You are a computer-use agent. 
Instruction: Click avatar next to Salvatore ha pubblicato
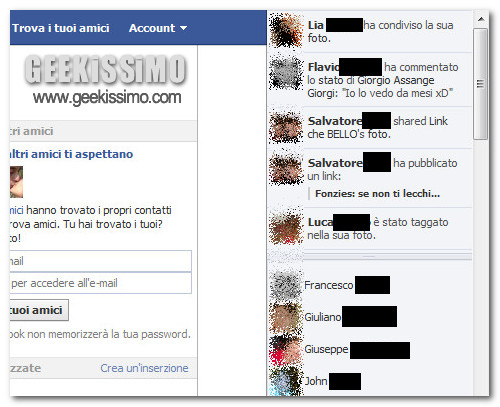pyautogui.click(x=286, y=168)
